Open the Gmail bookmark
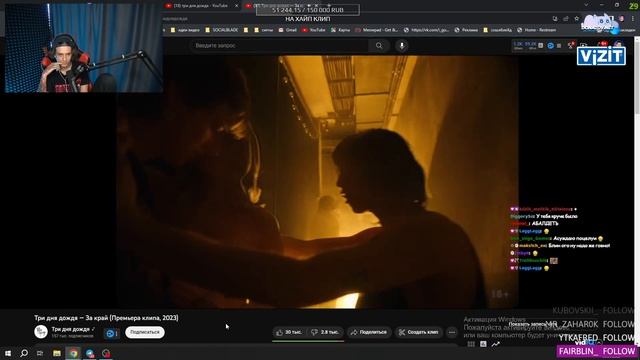 pyautogui.click(x=288, y=30)
